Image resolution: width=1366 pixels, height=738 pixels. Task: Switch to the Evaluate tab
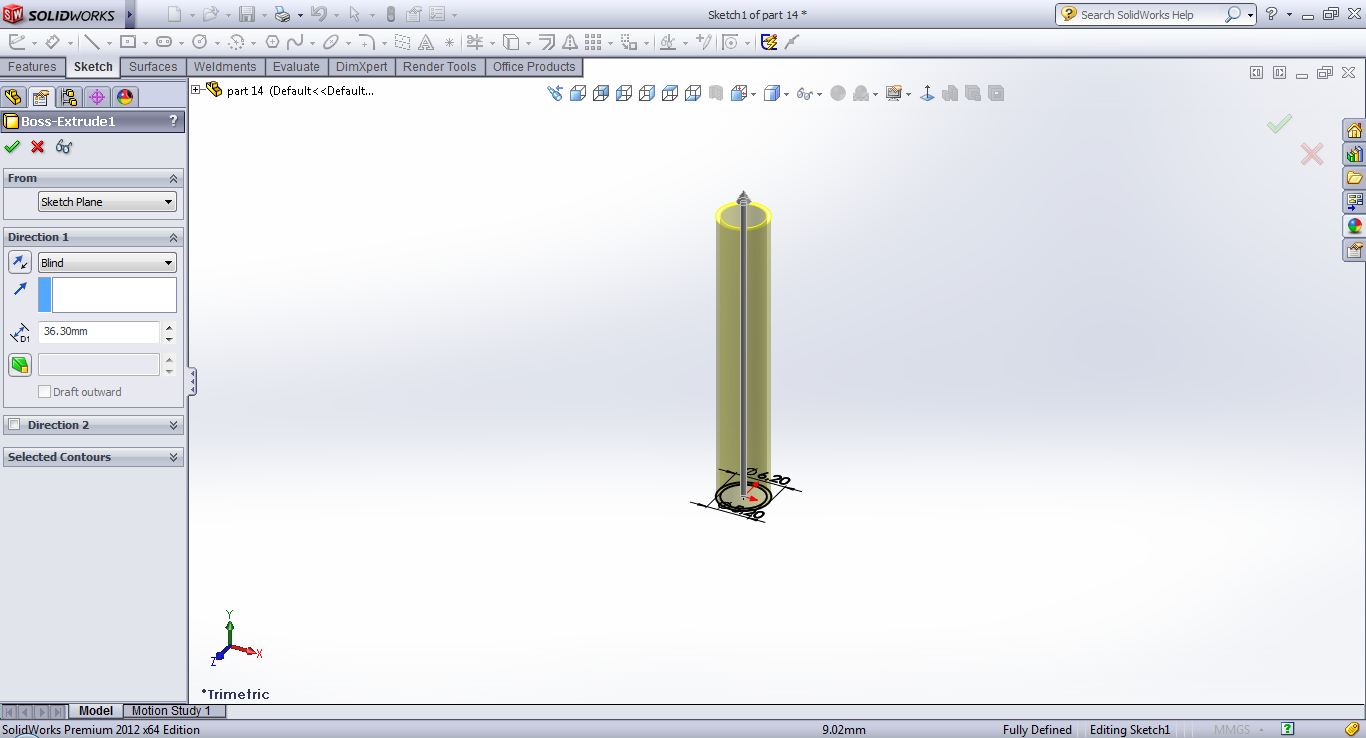(x=296, y=67)
